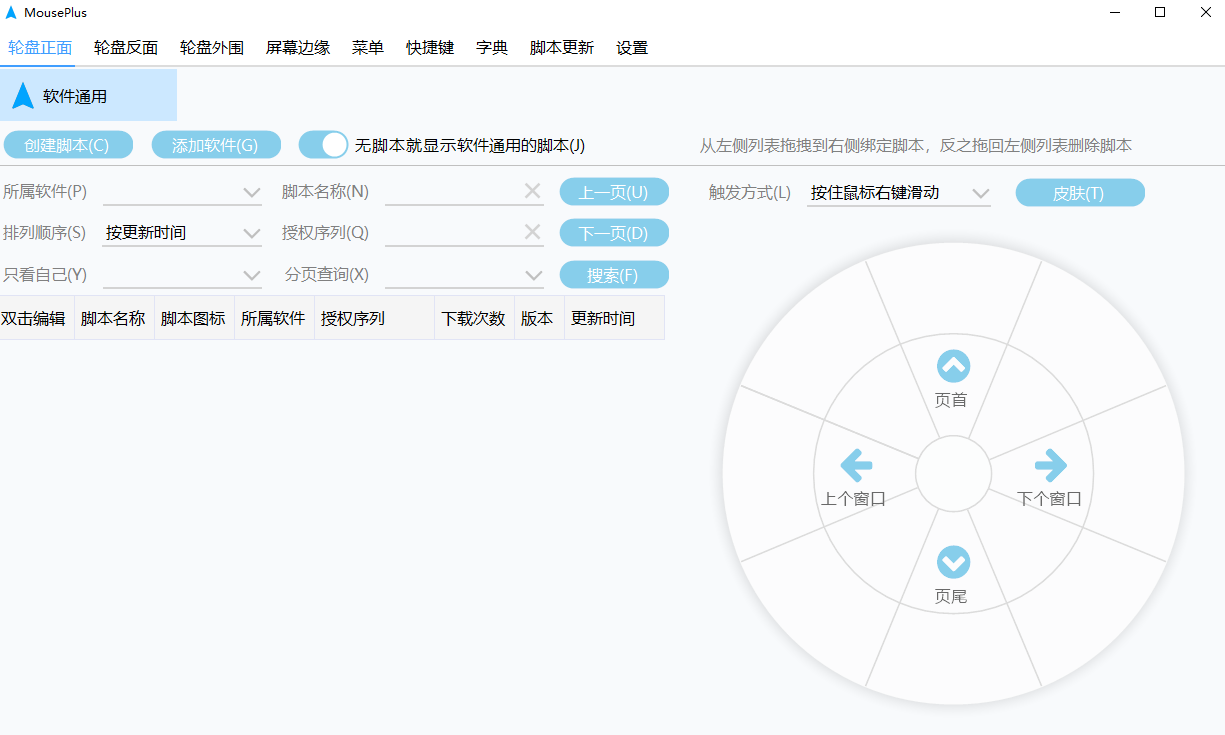Switch to the 设置 tab
This screenshot has height=735, width=1225.
(x=632, y=47)
